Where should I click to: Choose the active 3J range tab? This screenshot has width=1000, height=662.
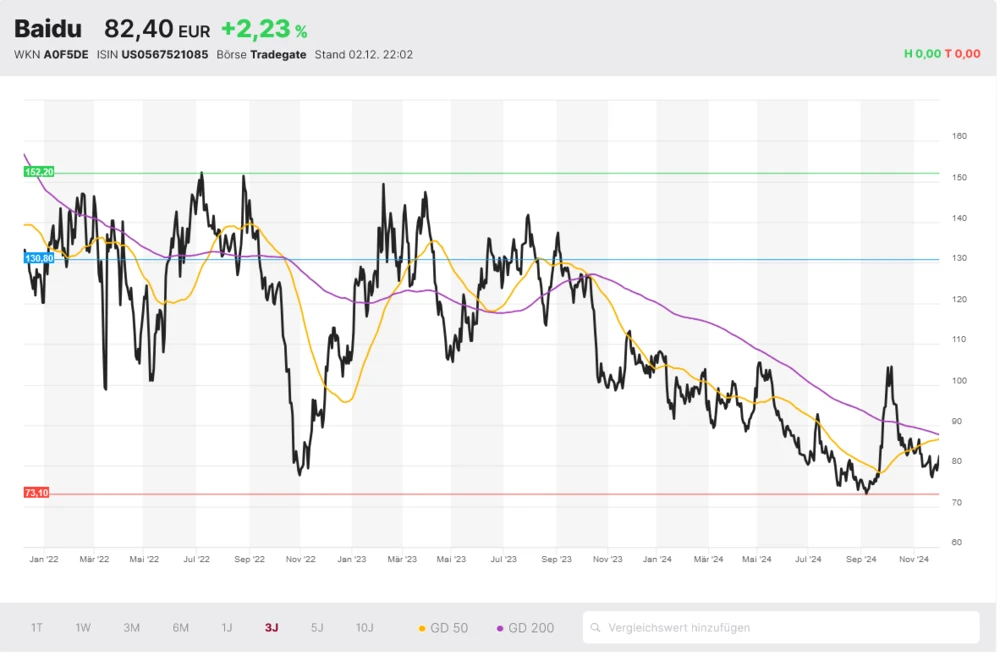(272, 628)
